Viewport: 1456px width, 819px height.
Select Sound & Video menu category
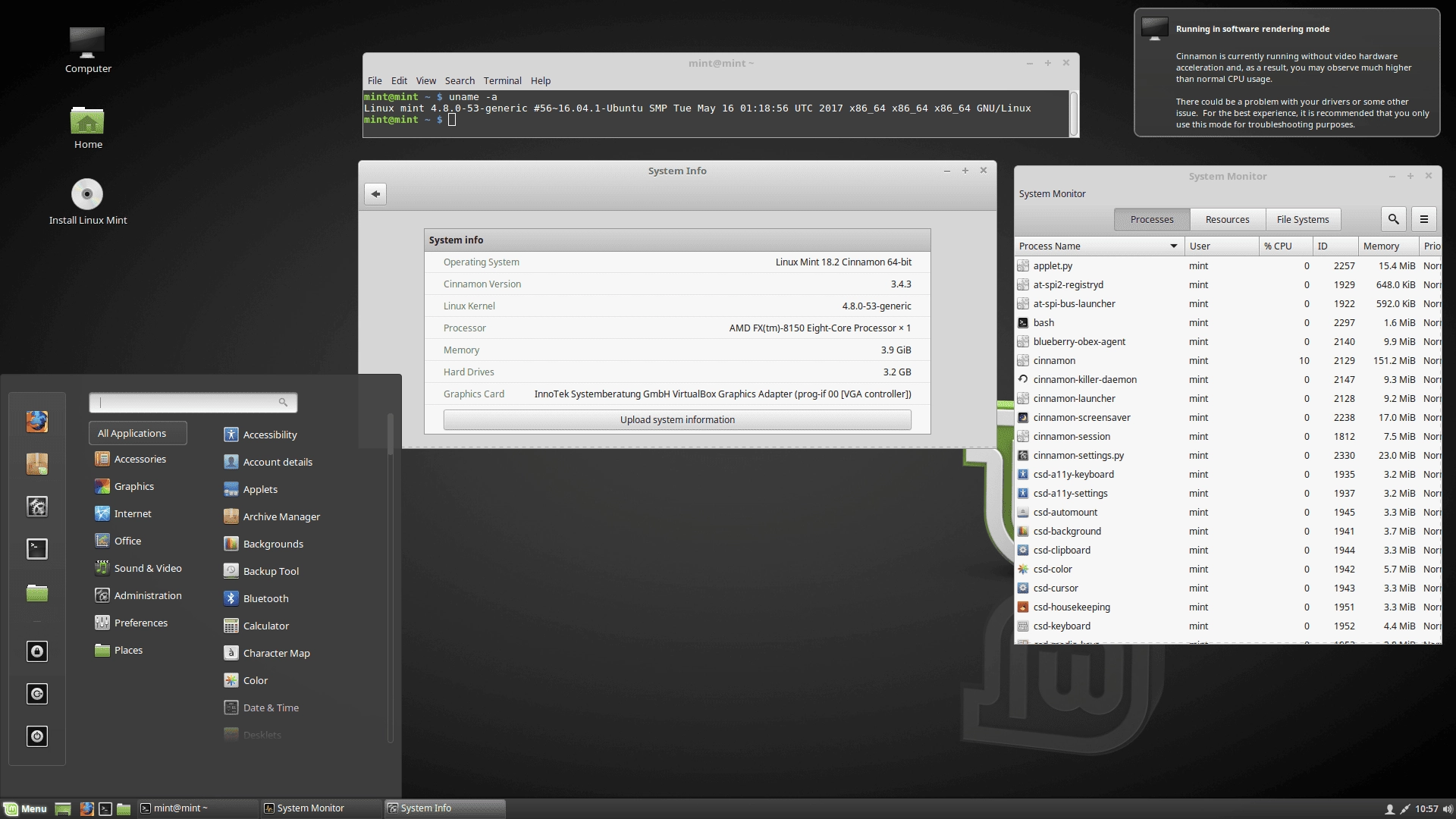[138, 568]
